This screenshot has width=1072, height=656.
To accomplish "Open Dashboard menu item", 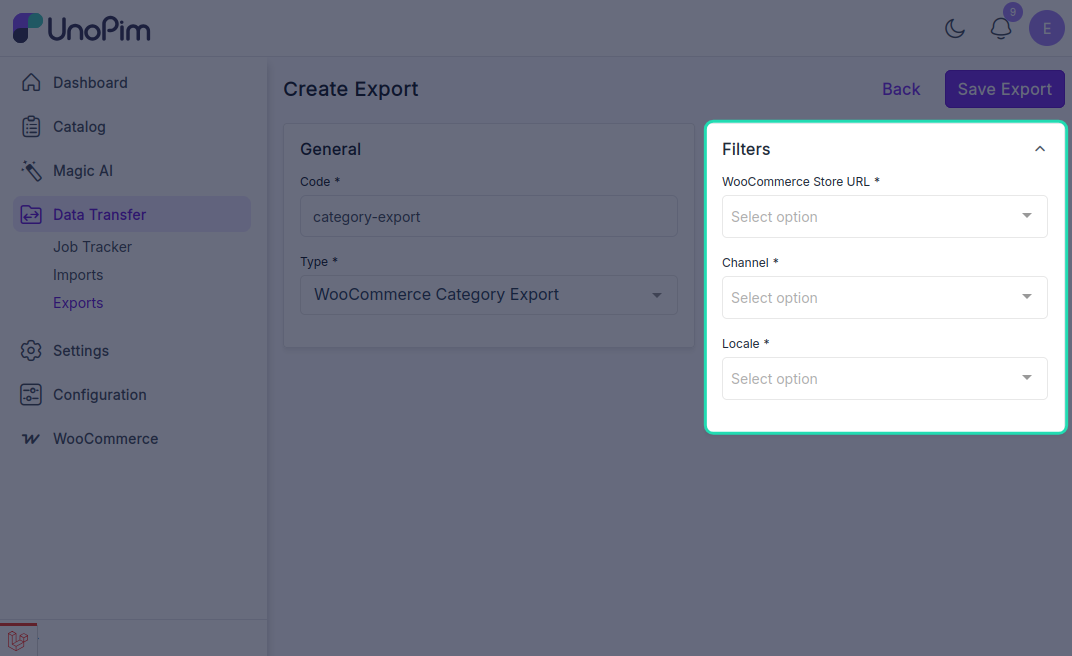I will (x=90, y=83).
